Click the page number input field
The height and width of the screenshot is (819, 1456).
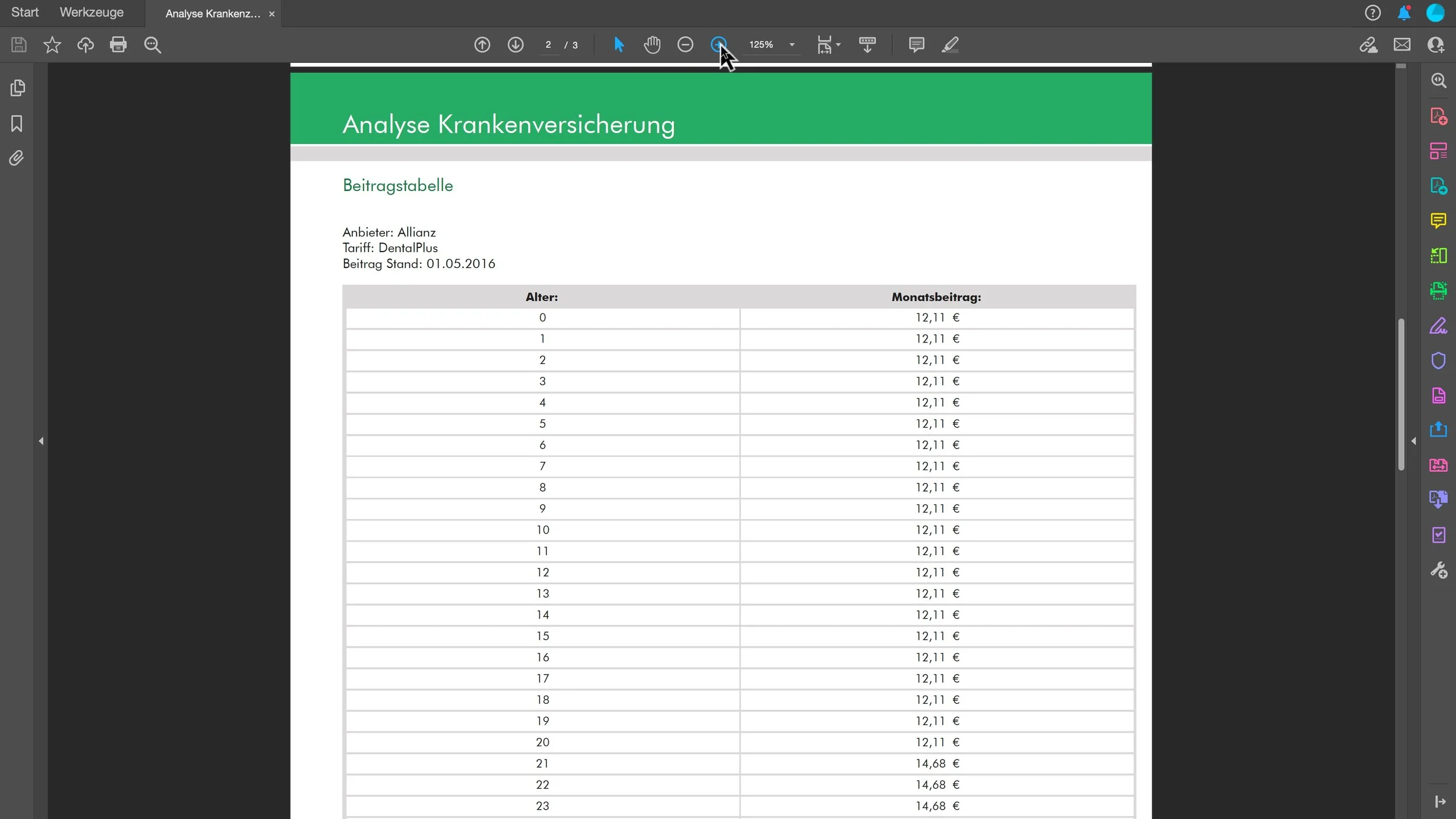coord(548,45)
